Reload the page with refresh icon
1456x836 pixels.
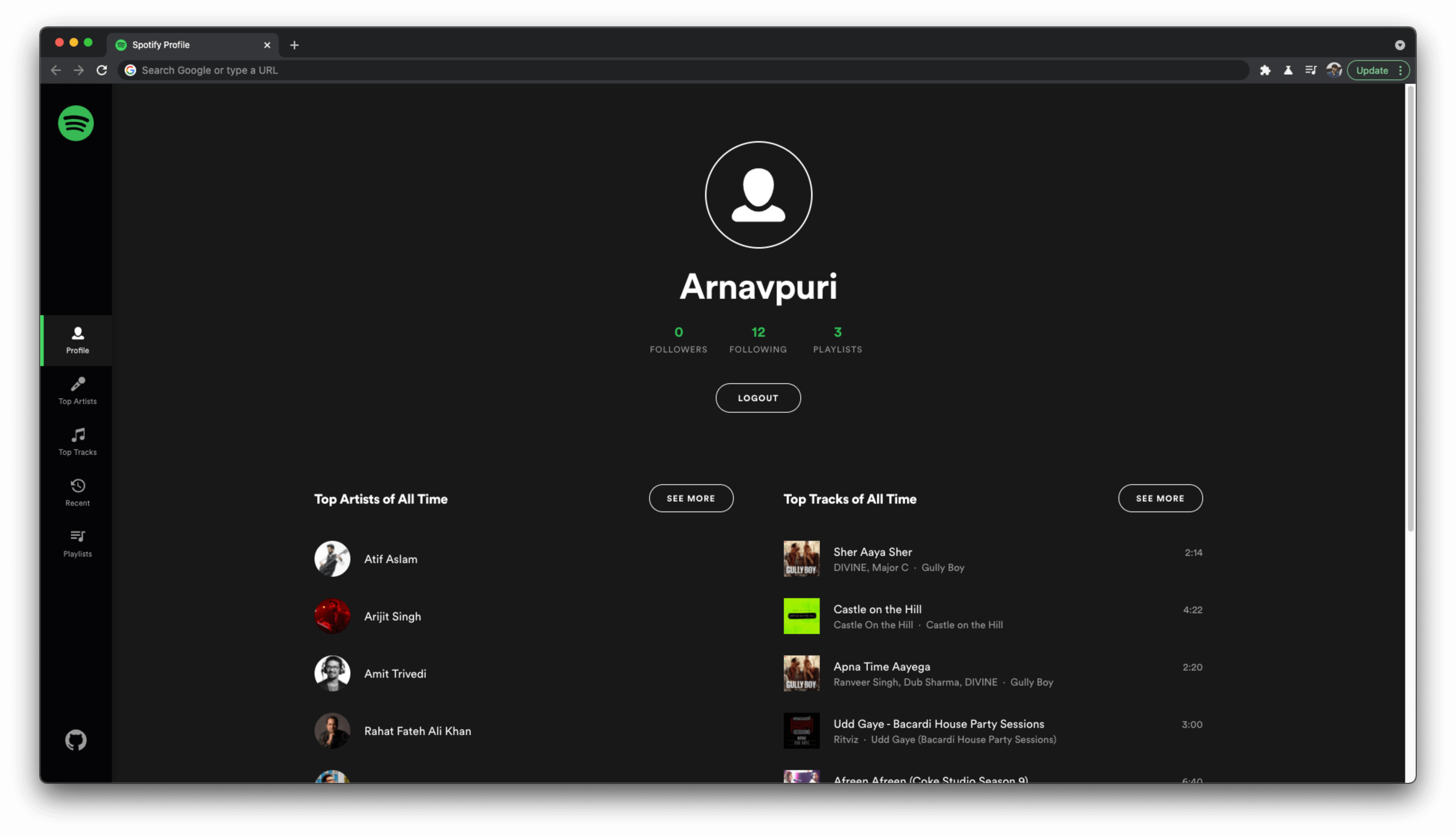coord(102,70)
